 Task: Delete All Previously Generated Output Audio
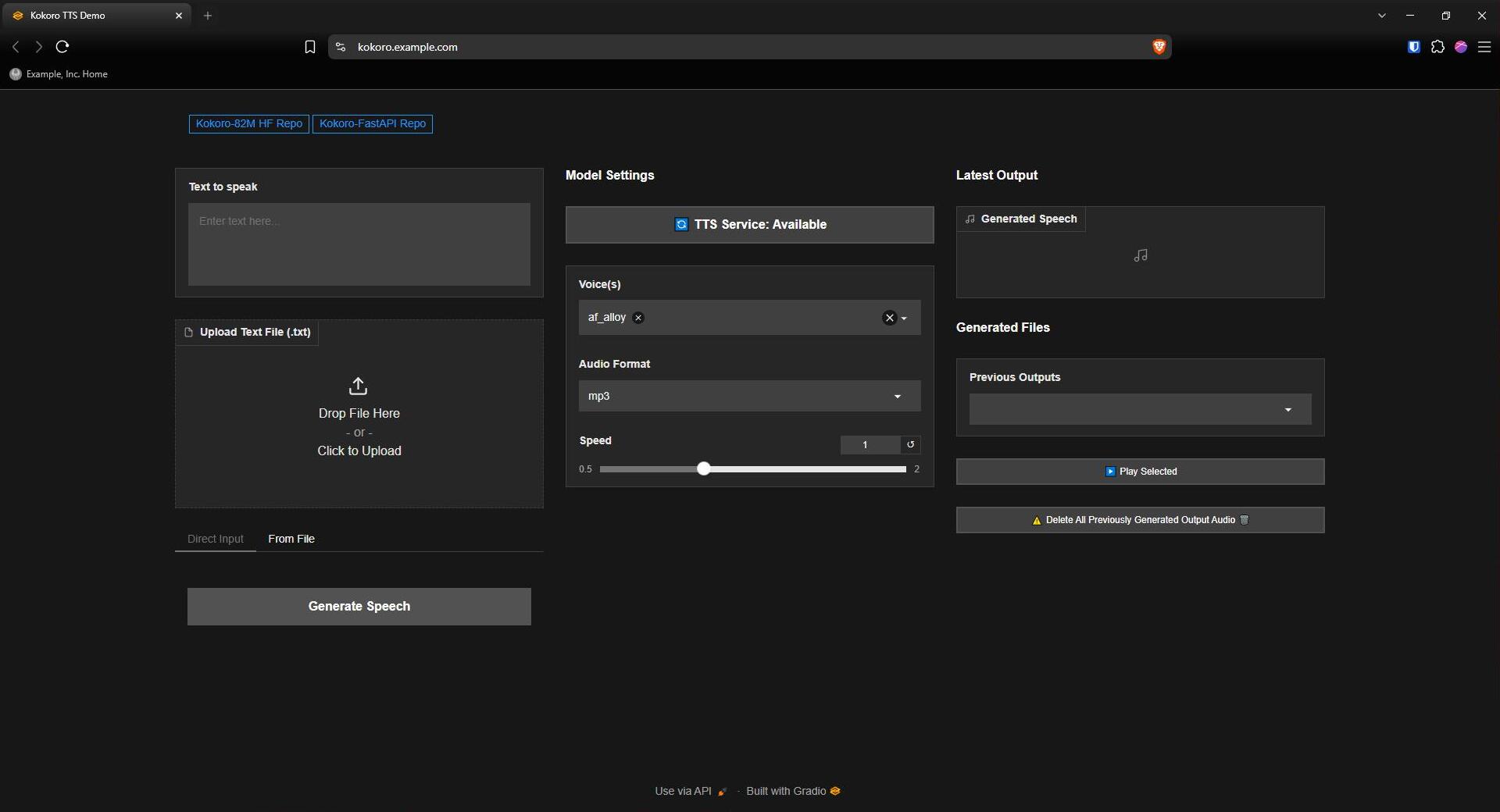(1141, 520)
